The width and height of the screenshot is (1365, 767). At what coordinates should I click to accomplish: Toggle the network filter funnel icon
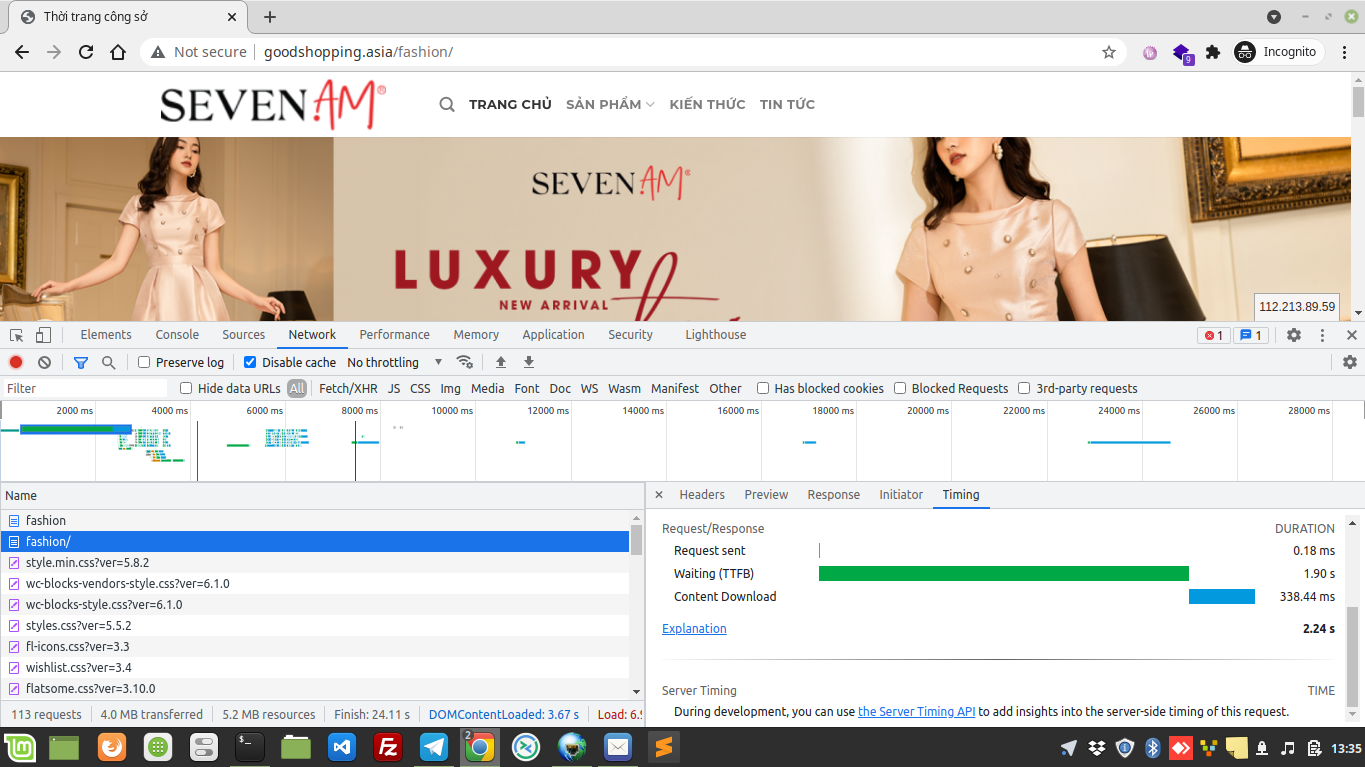coord(81,362)
